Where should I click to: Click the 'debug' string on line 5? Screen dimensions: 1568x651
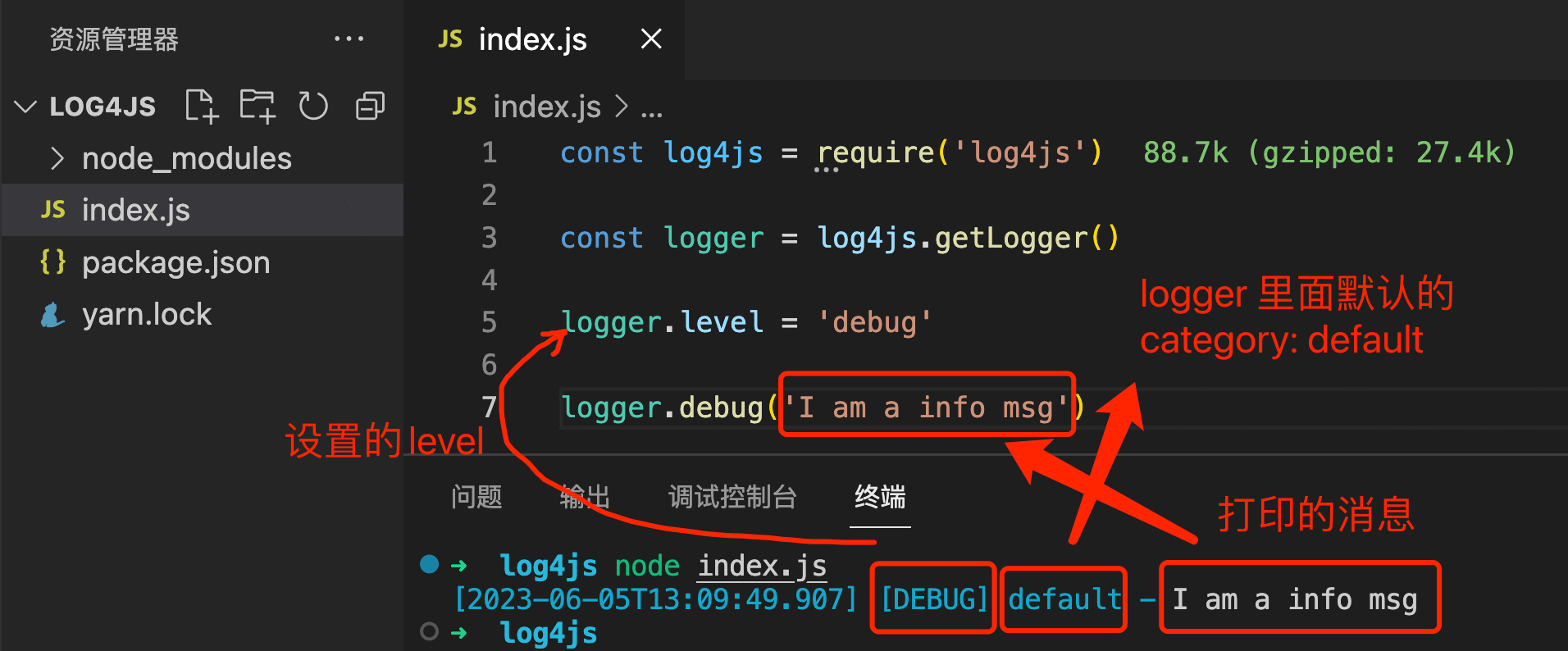pyautogui.click(x=874, y=322)
